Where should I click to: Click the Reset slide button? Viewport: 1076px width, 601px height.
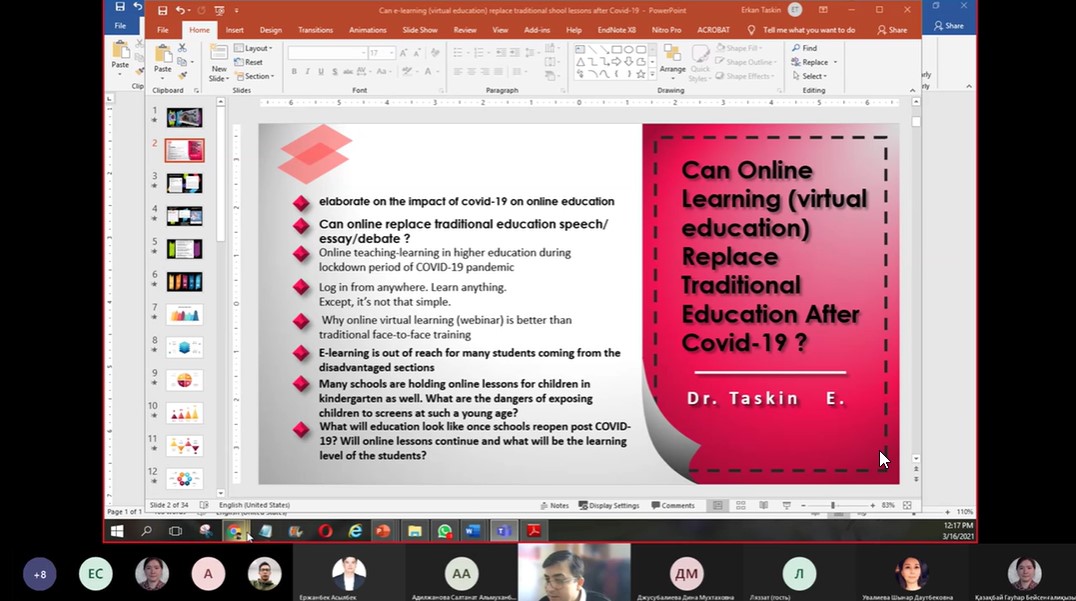point(248,62)
